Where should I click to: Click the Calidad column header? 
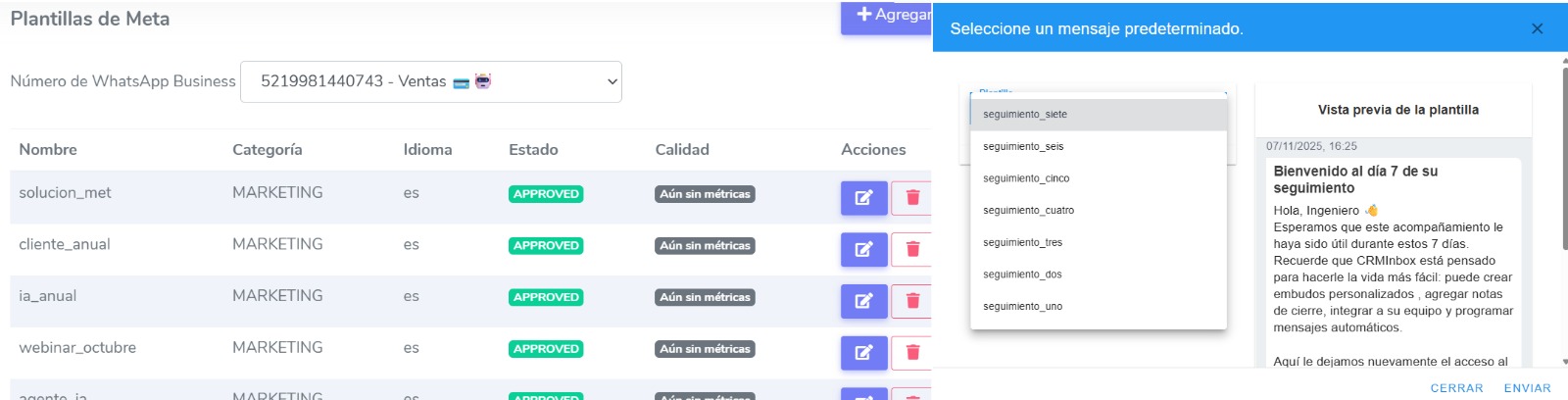(682, 149)
